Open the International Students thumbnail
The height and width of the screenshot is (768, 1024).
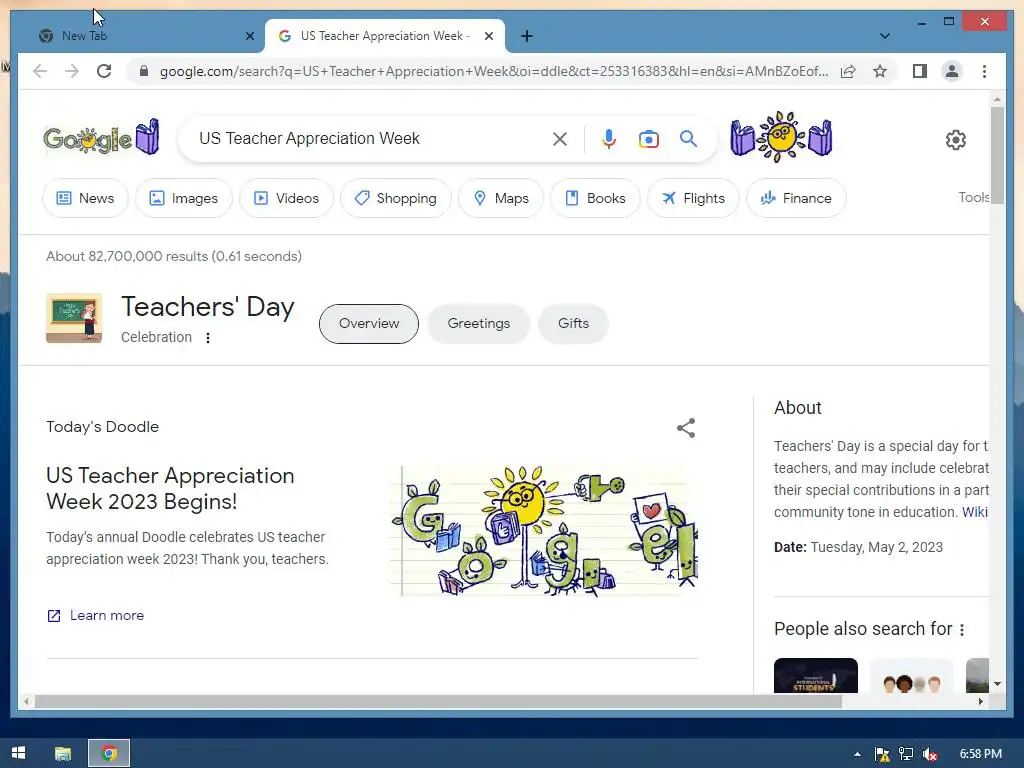click(816, 675)
